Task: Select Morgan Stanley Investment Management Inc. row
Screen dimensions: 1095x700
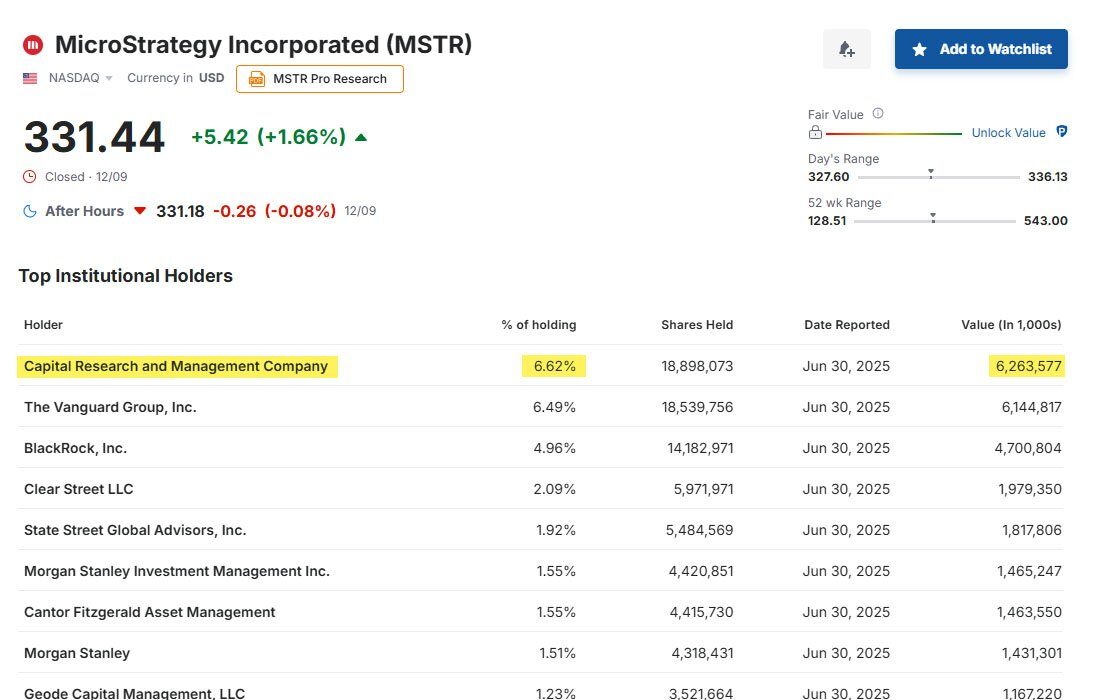Action: click(540, 571)
